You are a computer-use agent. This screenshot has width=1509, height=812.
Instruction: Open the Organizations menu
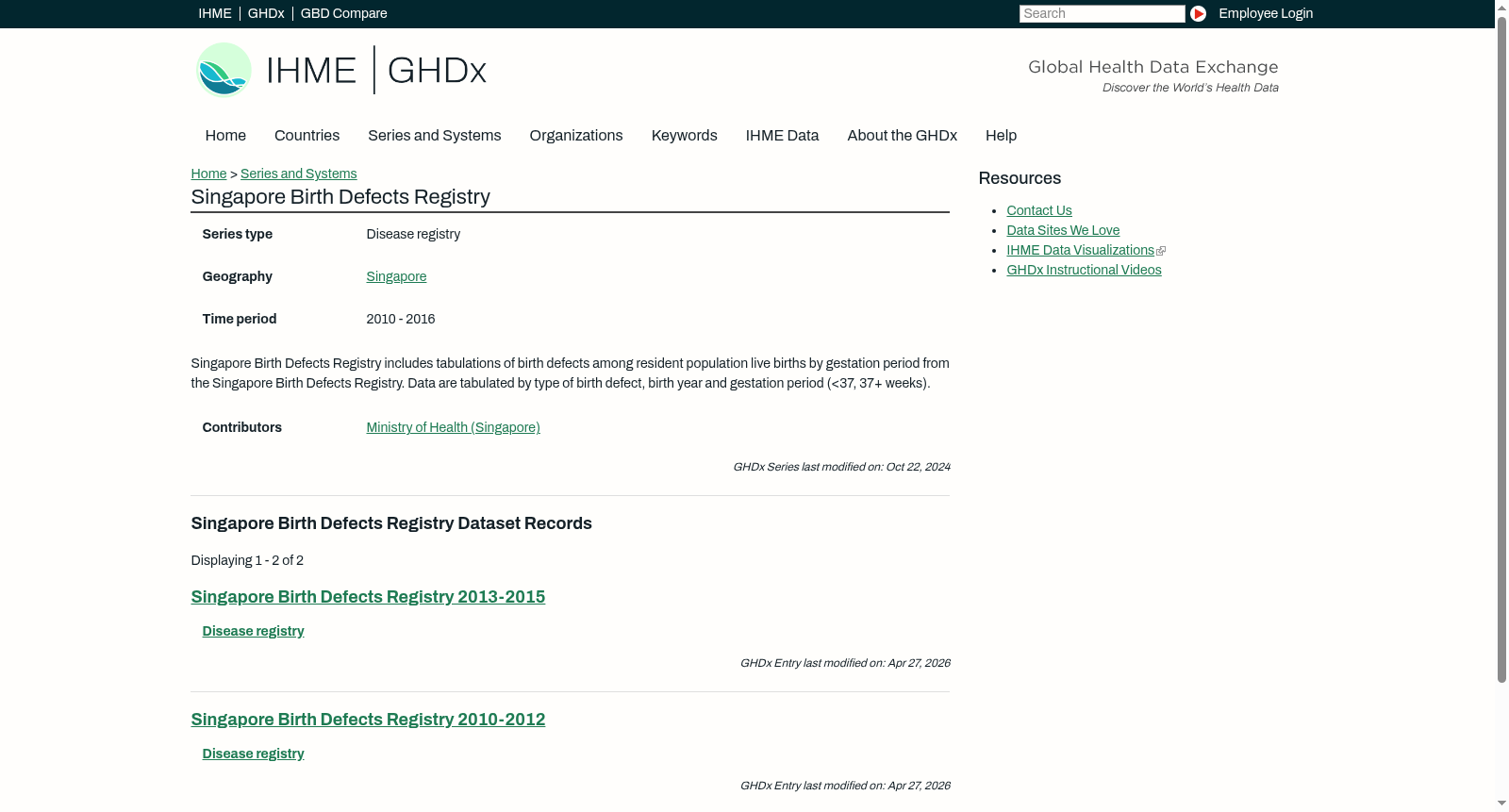[x=576, y=136]
